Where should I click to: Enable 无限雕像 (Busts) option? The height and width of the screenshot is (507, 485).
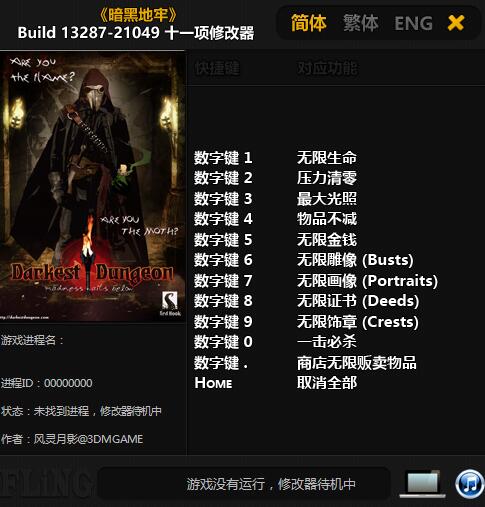tap(355, 260)
